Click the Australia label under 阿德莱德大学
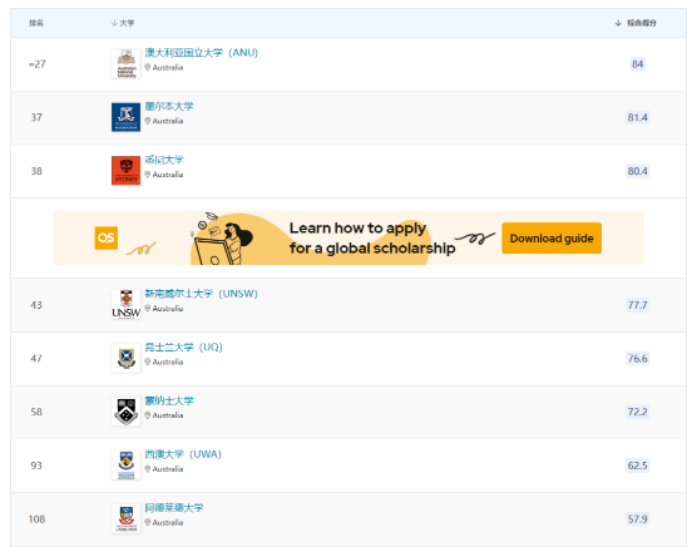Image resolution: width=698 pixels, height=553 pixels. (x=168, y=522)
